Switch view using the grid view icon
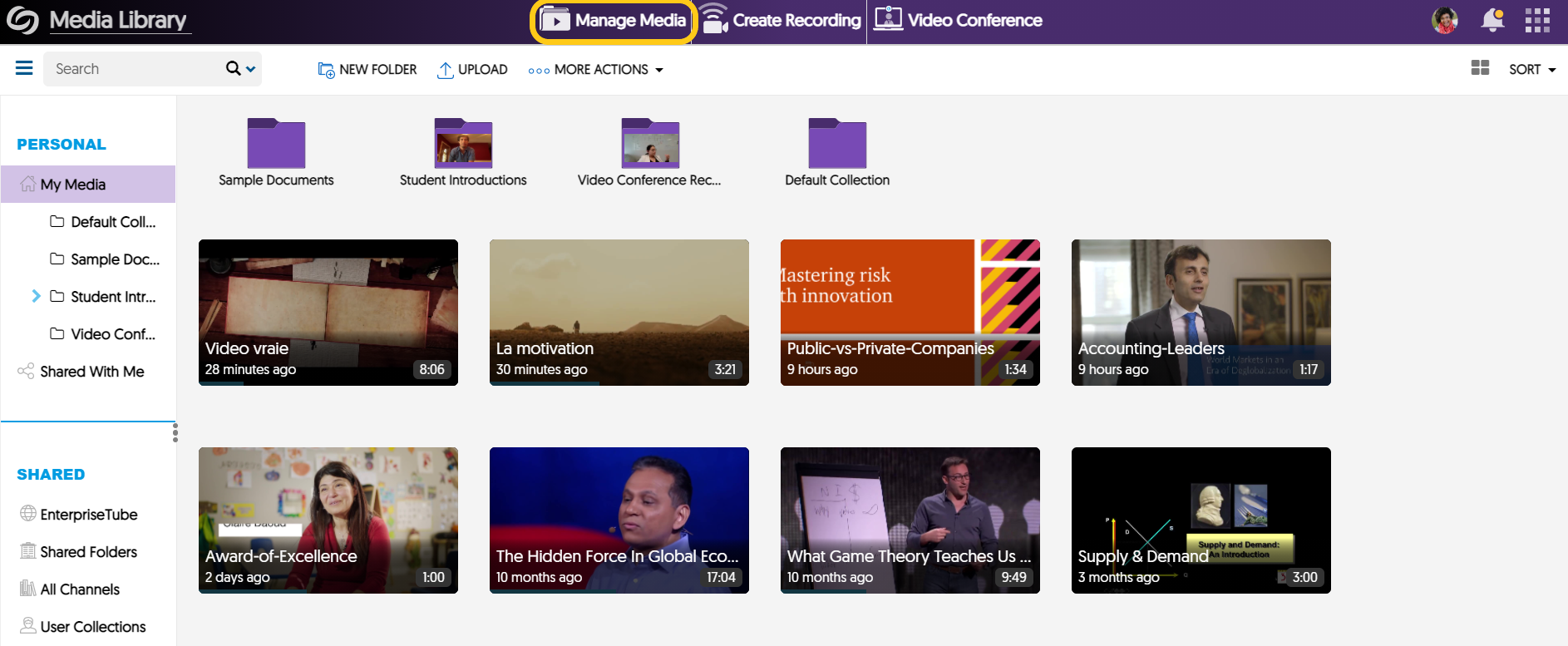The image size is (1568, 646). pos(1480,68)
